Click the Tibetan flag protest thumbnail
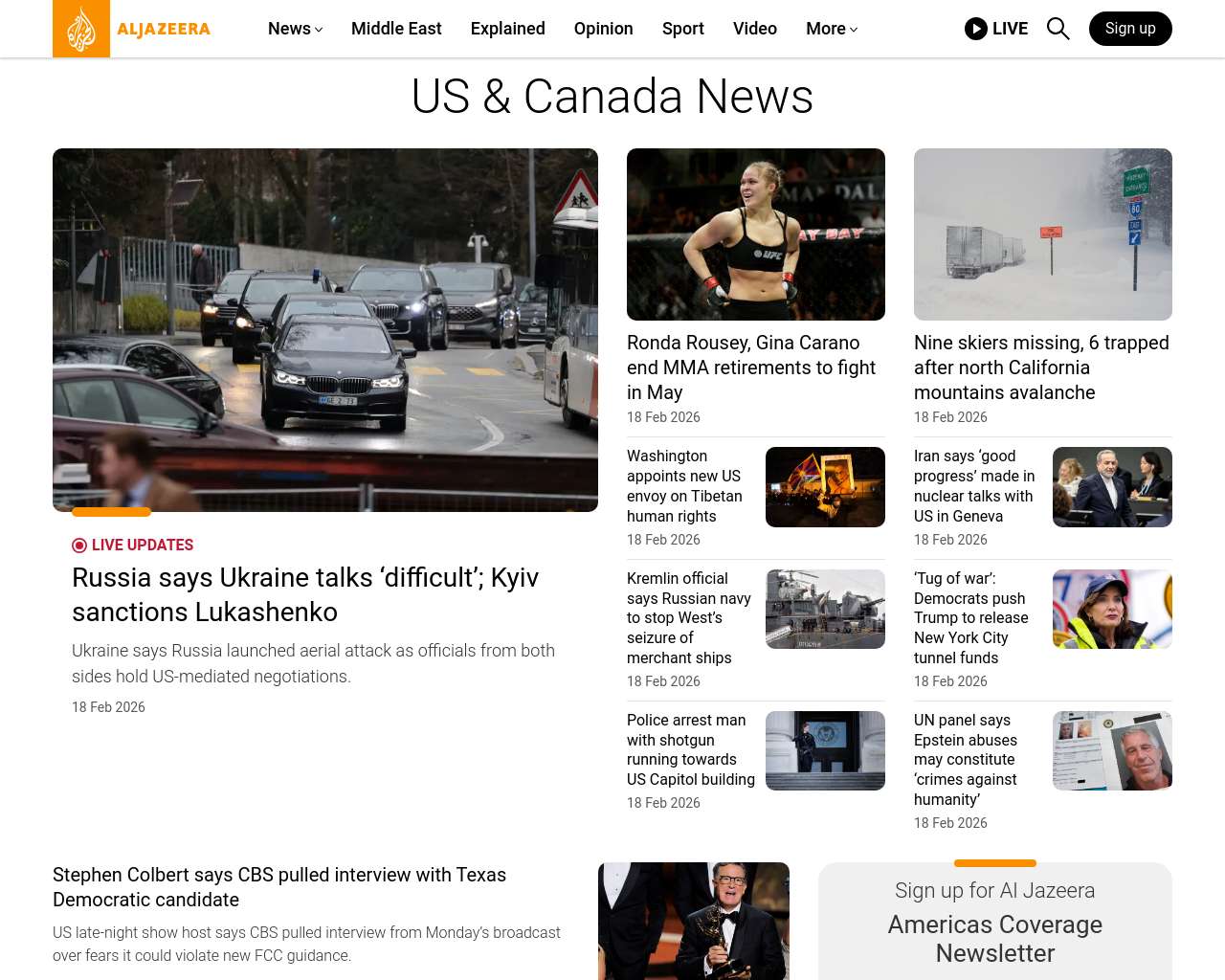The width and height of the screenshot is (1225, 980). (825, 487)
